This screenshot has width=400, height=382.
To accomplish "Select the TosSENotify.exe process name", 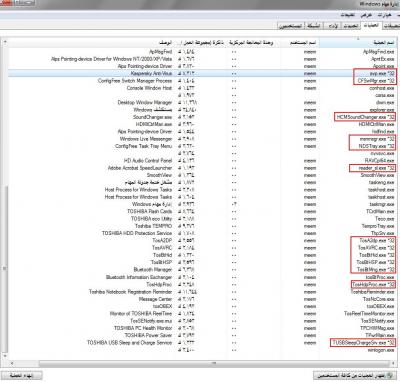I will (378, 321).
